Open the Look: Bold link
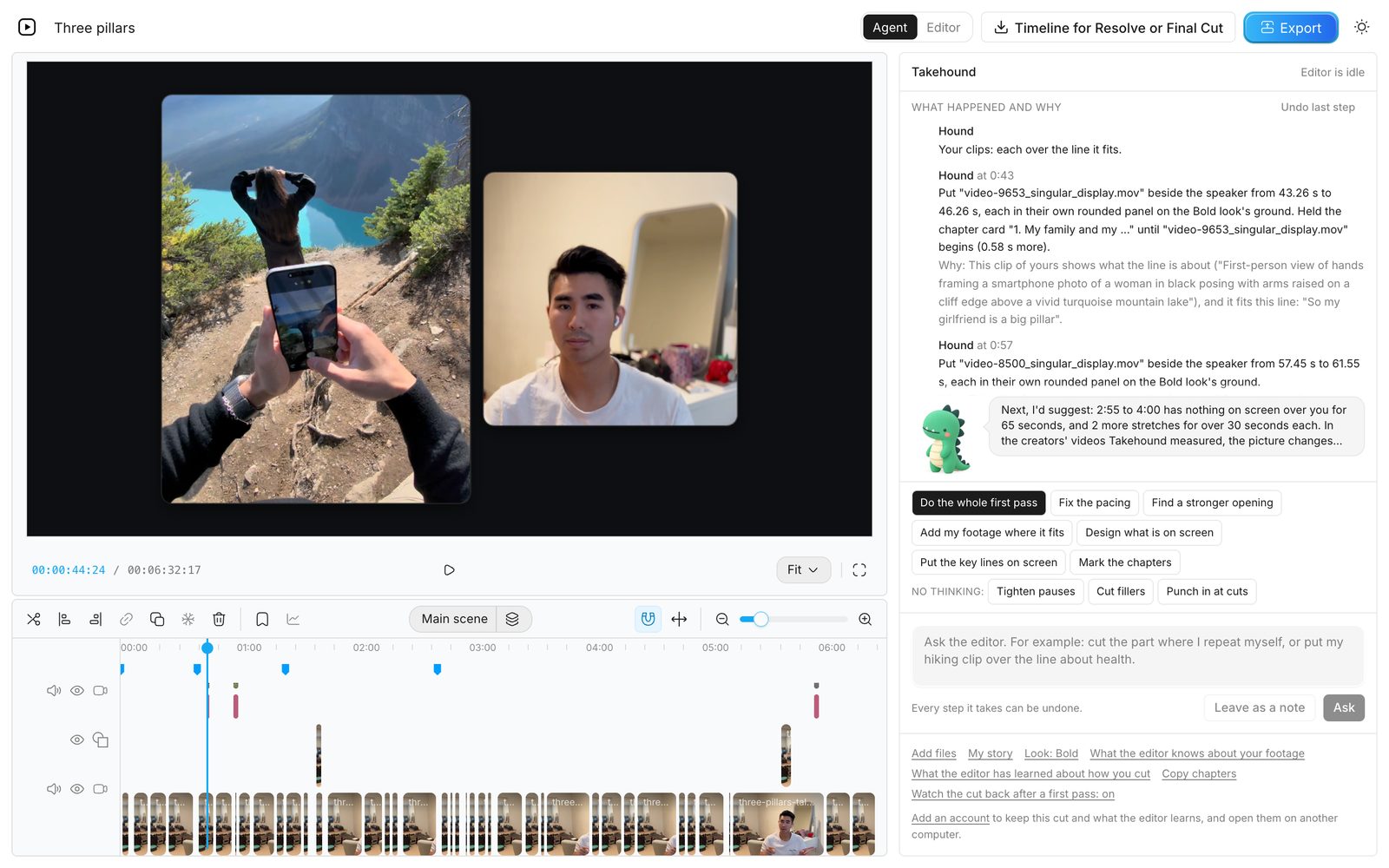1389x868 pixels. [1051, 753]
